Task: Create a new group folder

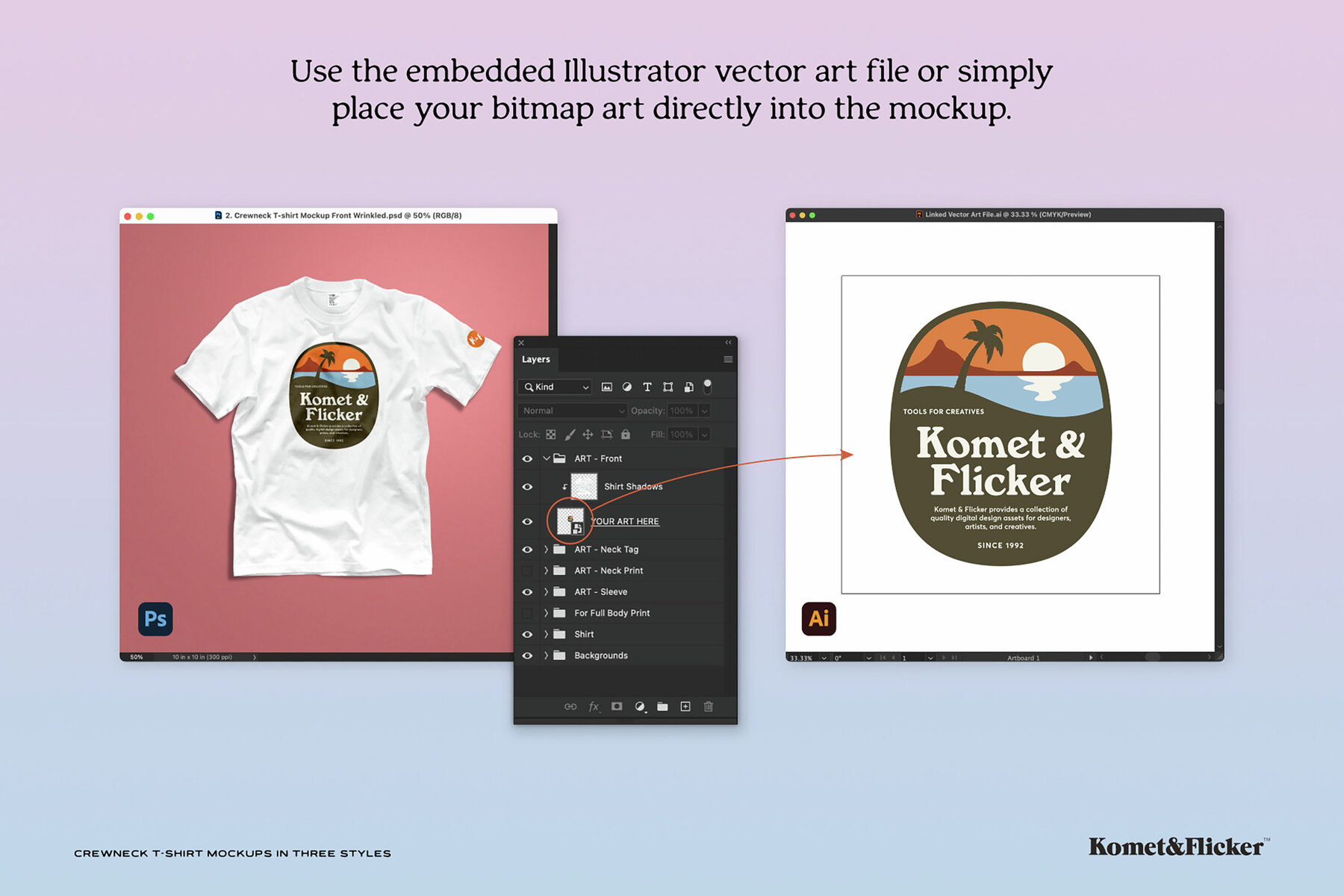Action: [662, 706]
